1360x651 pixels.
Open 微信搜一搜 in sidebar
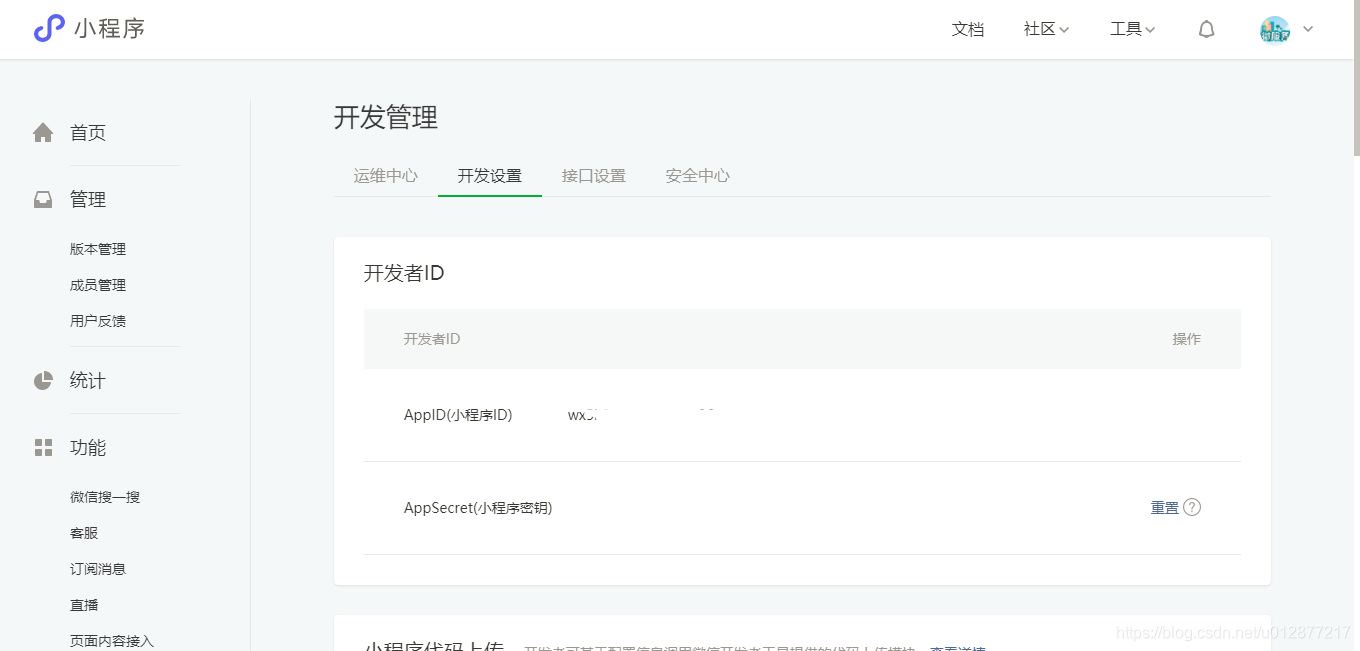(105, 497)
